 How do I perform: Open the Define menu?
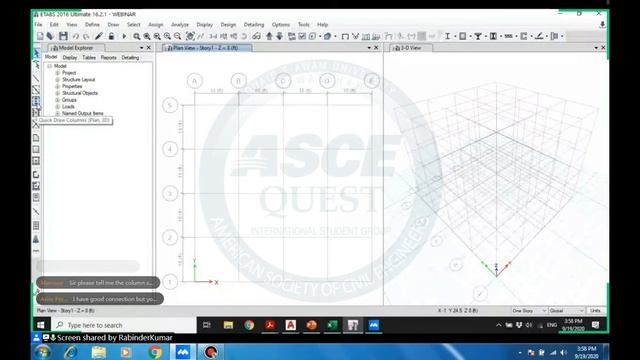click(x=92, y=24)
